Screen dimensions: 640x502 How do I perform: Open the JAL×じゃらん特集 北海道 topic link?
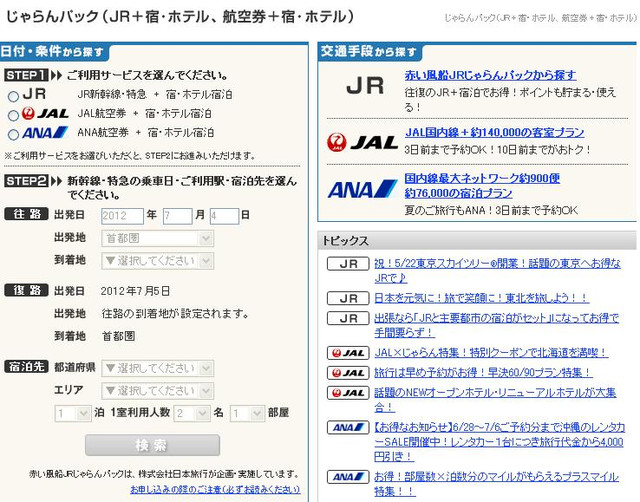pos(491,353)
